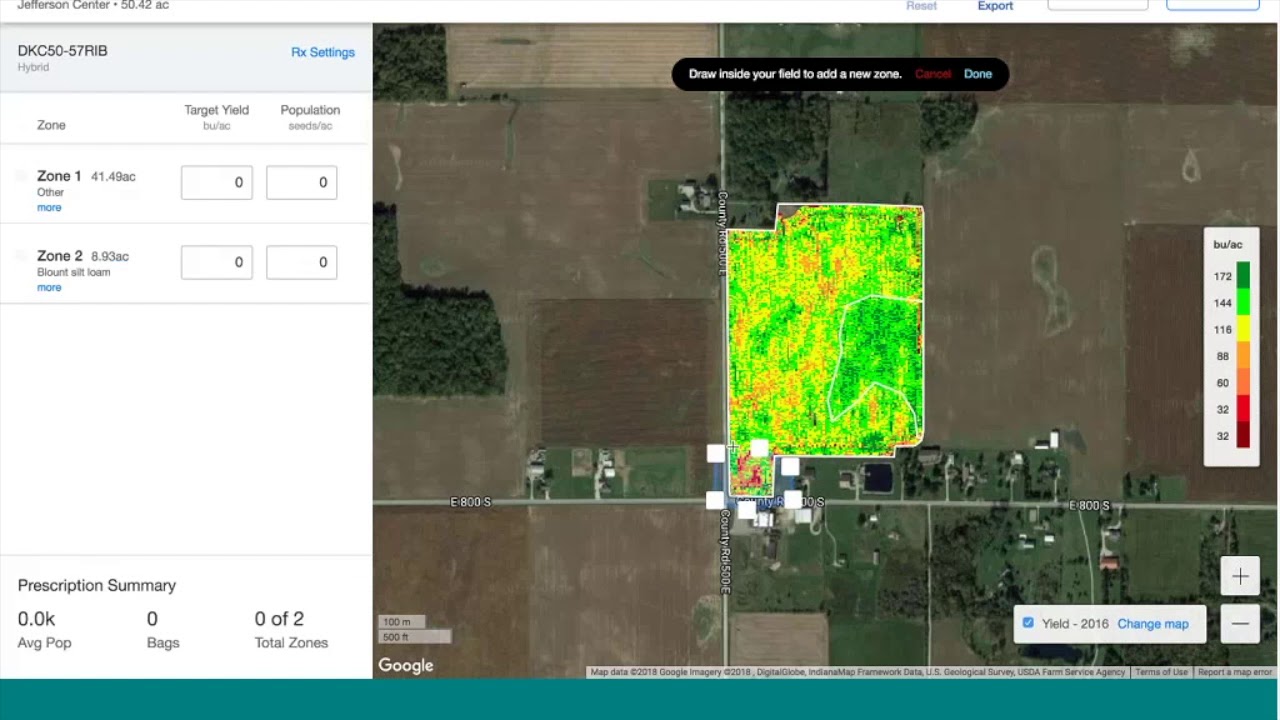Click the '0 of 2' Total Zones value

point(279,619)
